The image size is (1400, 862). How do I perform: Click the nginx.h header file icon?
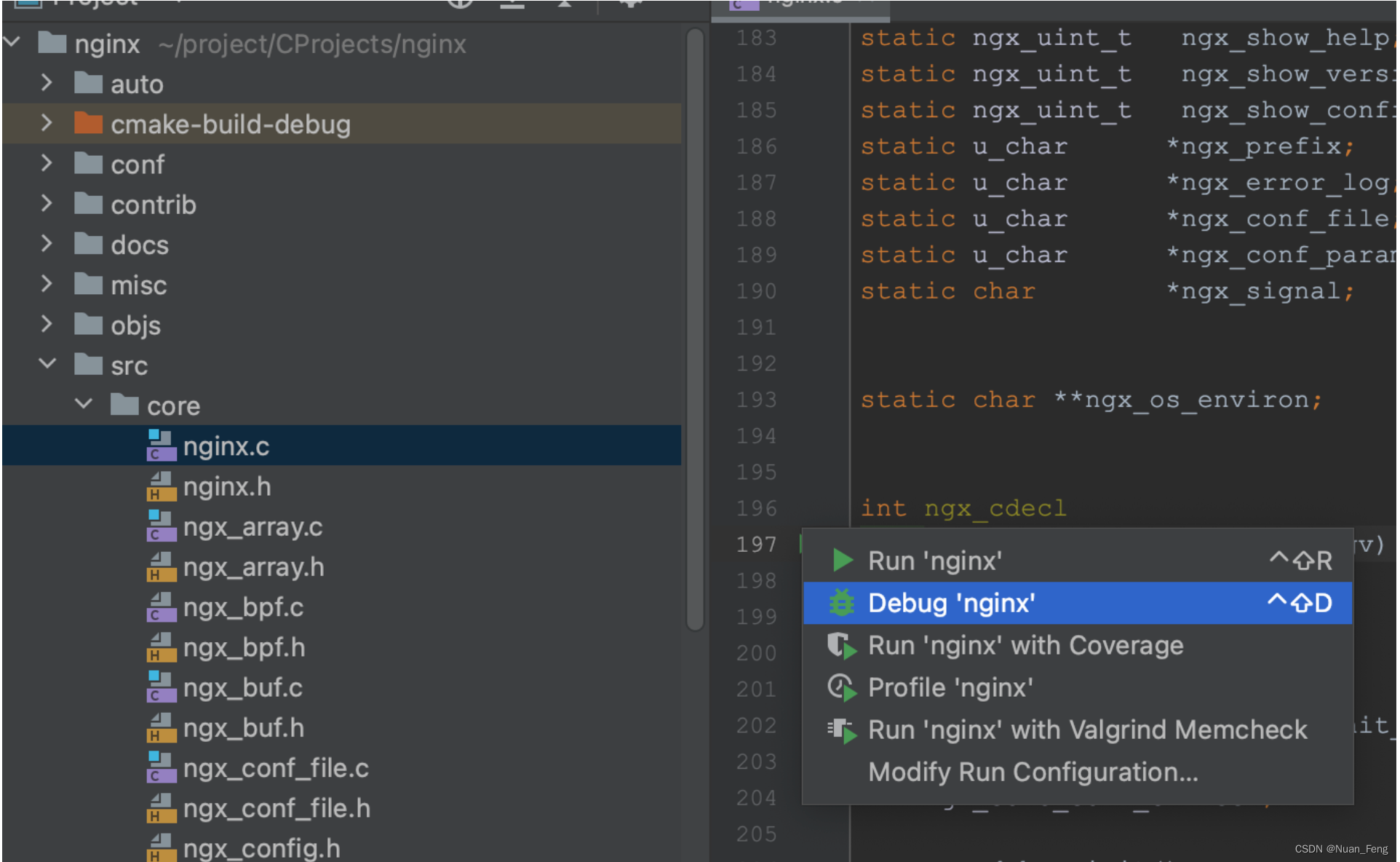point(161,486)
